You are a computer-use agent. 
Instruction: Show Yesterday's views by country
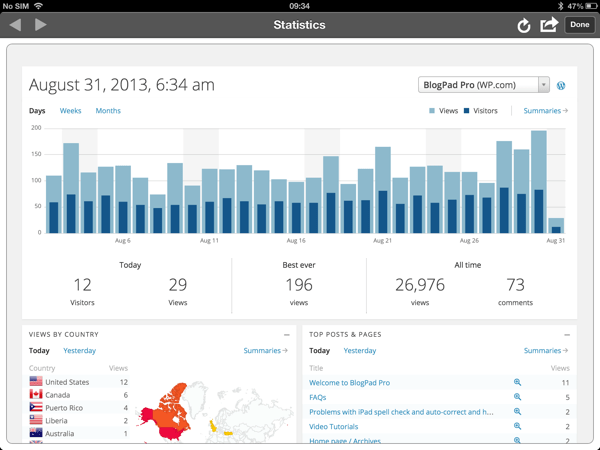click(80, 351)
